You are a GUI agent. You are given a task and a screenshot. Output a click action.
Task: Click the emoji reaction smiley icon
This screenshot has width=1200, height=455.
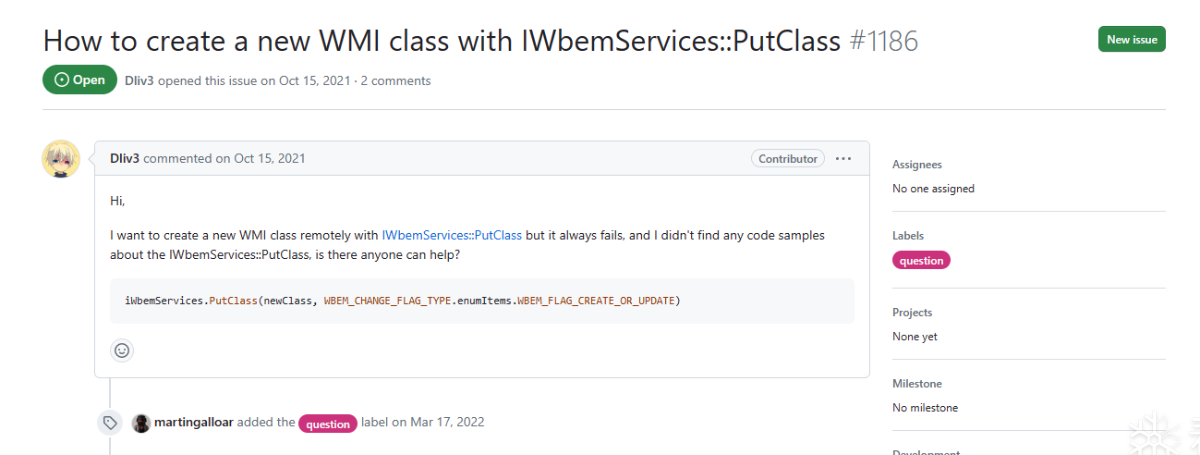122,351
